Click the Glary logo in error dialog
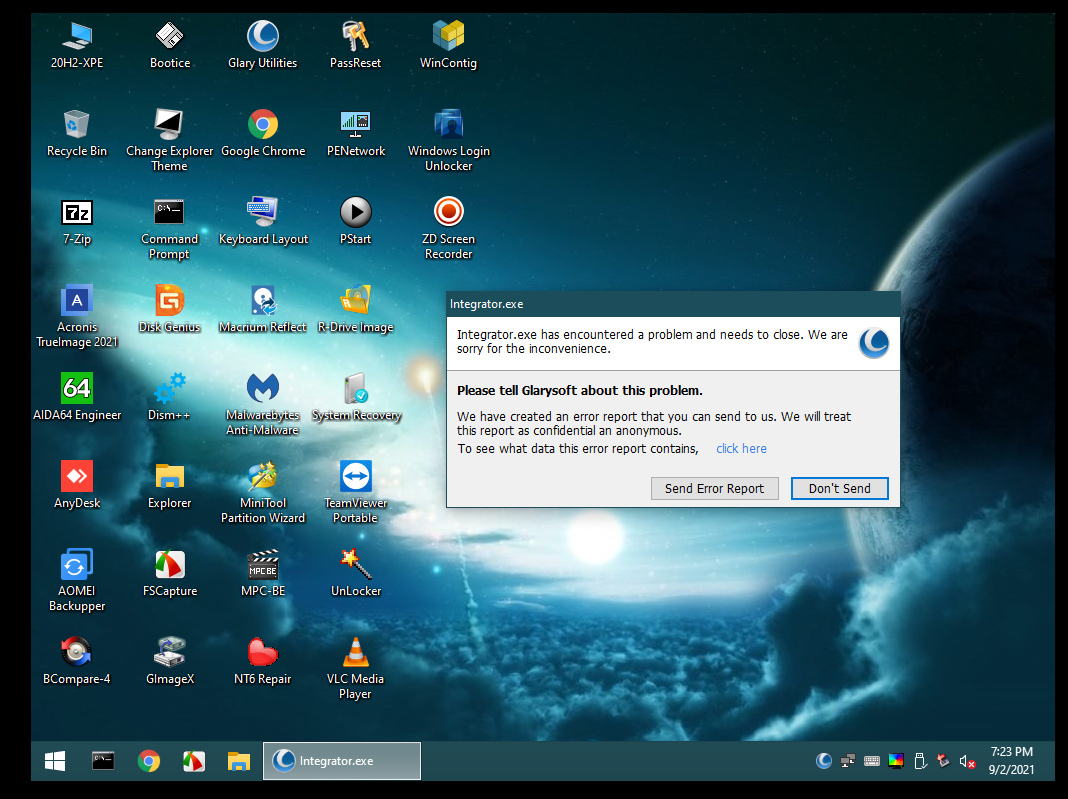Viewport: 1068px width, 799px height. [874, 343]
